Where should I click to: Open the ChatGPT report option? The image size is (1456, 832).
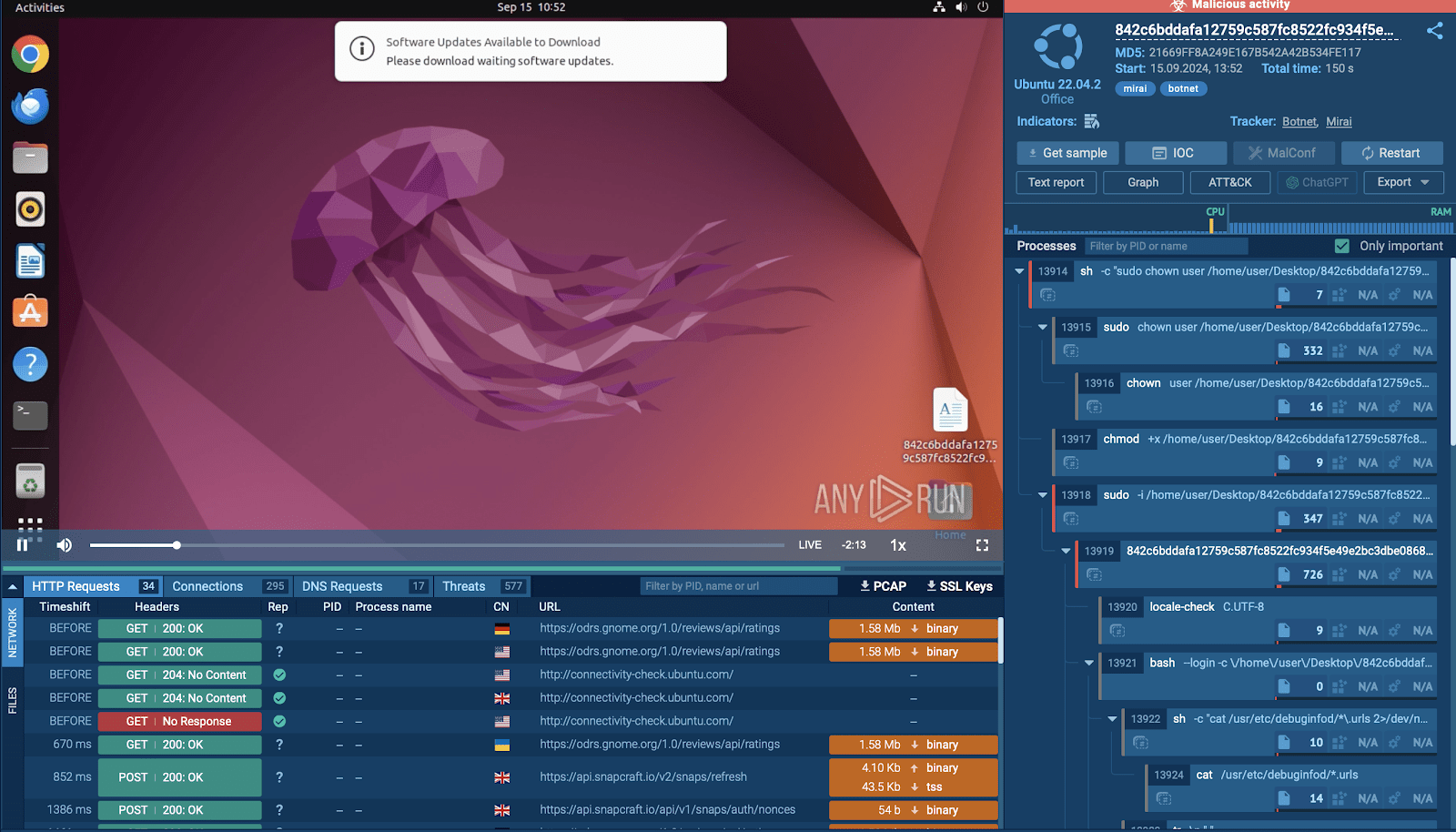click(x=1317, y=182)
